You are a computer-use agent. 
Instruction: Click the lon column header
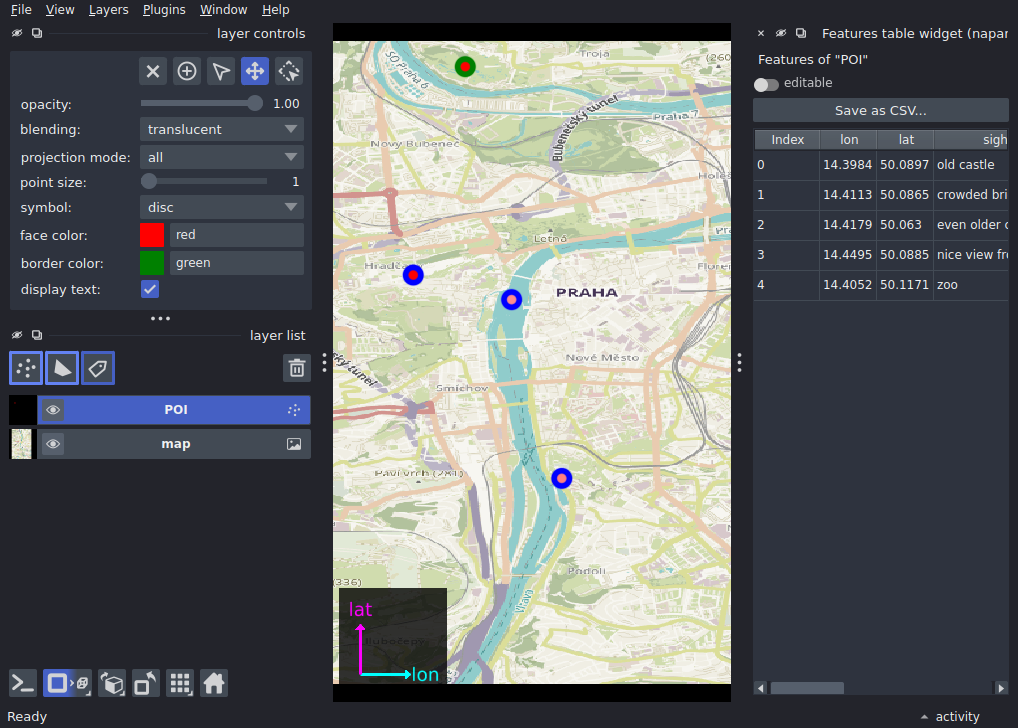[849, 140]
